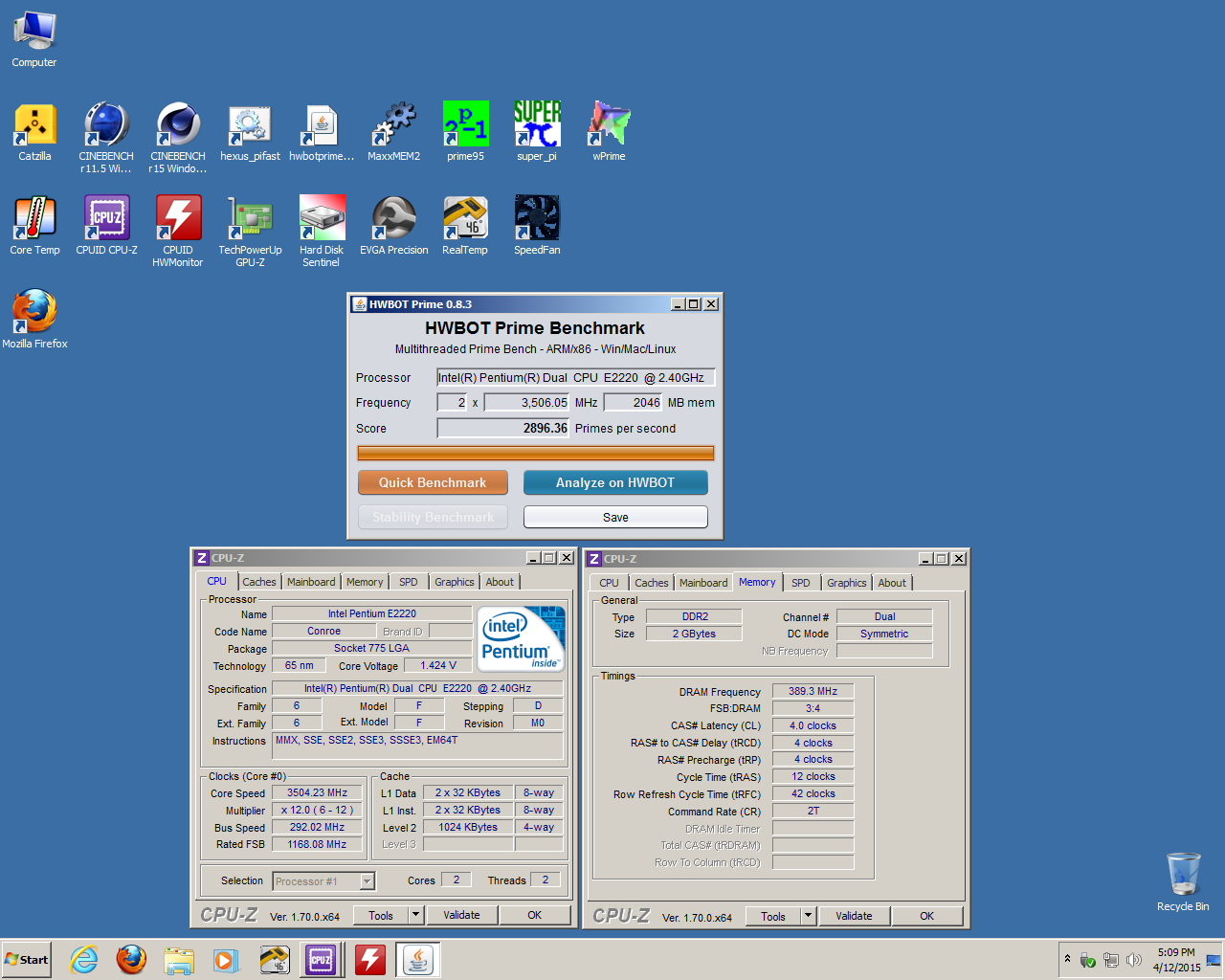Expand Tools dropdown arrow in right CPU-Z
1225x980 pixels.
809,916
